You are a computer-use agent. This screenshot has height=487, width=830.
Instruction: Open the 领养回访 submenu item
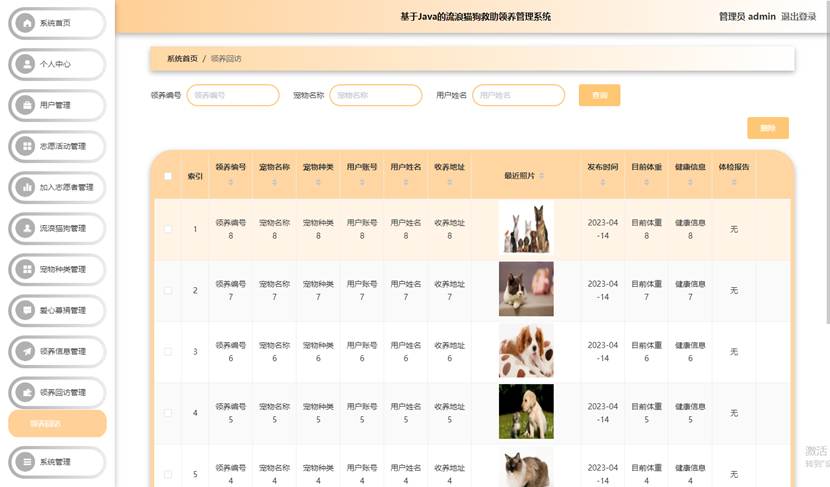pos(56,423)
